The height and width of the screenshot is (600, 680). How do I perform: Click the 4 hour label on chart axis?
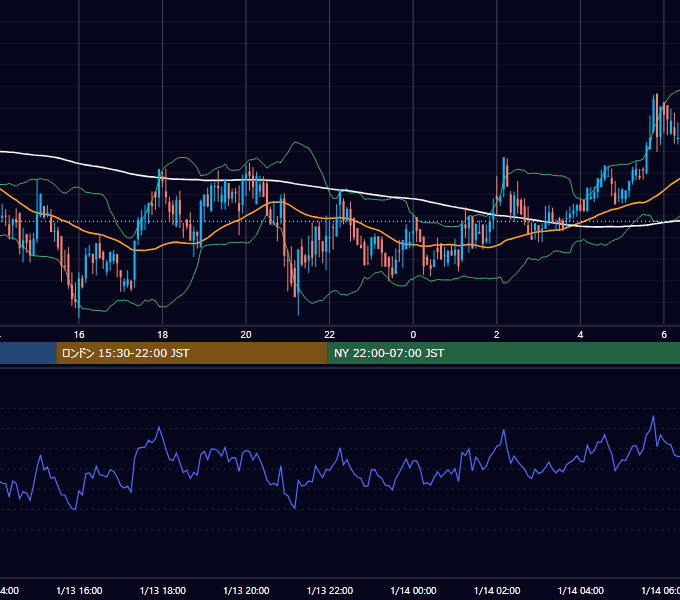[580, 334]
